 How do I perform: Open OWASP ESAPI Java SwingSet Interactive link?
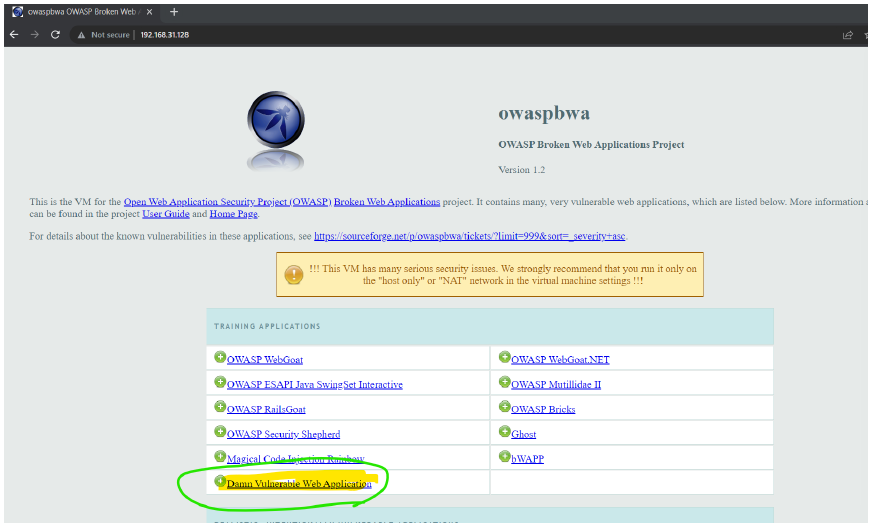[315, 385]
